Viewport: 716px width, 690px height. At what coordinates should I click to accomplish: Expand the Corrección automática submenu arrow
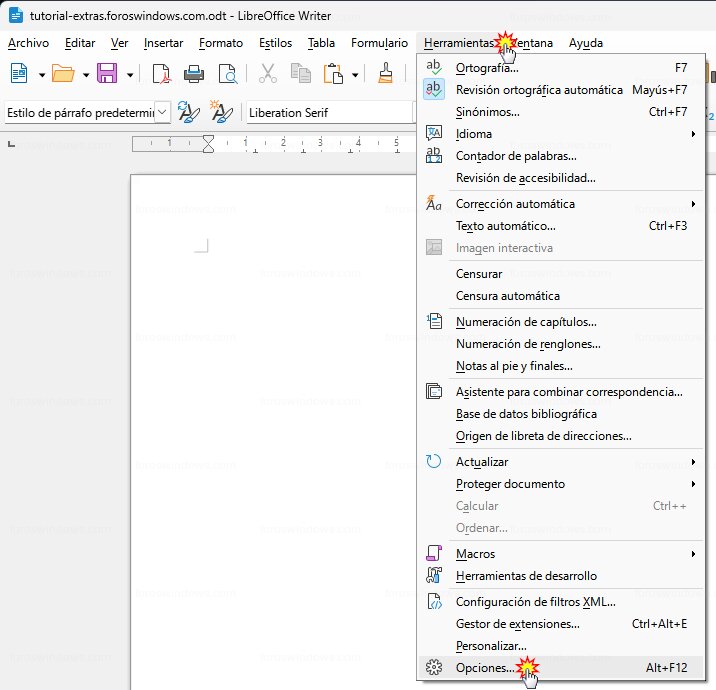[x=693, y=204]
